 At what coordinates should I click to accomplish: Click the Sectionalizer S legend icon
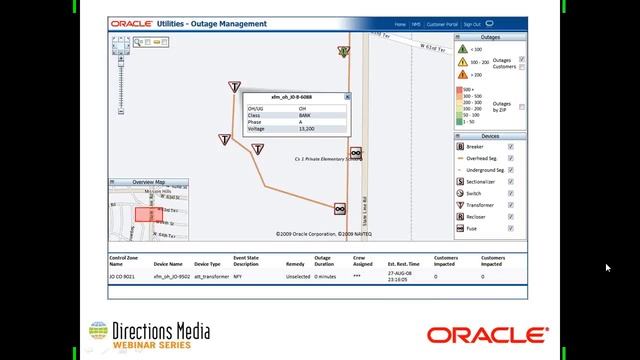point(460,181)
